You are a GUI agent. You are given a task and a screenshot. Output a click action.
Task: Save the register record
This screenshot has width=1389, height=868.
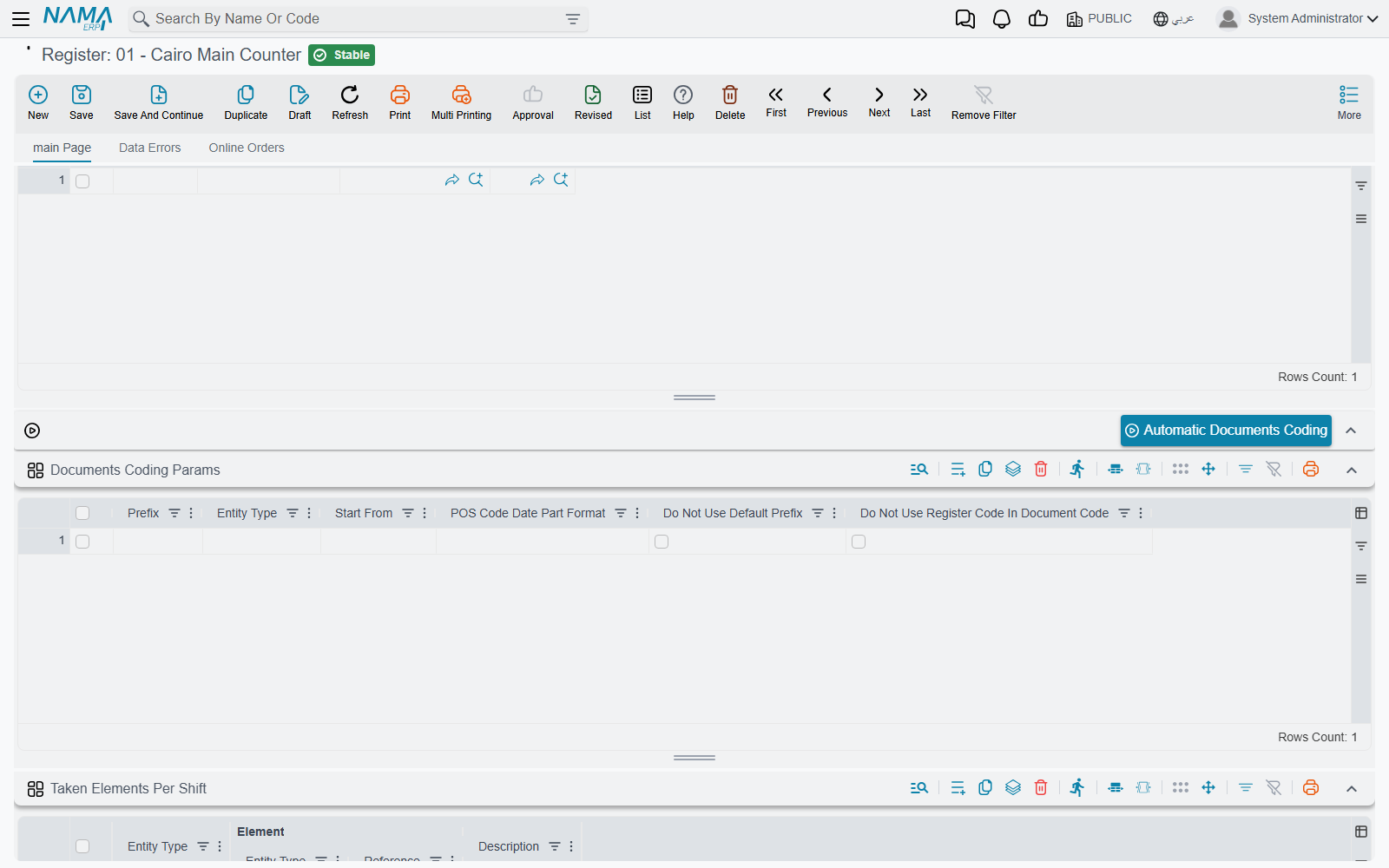(x=82, y=102)
